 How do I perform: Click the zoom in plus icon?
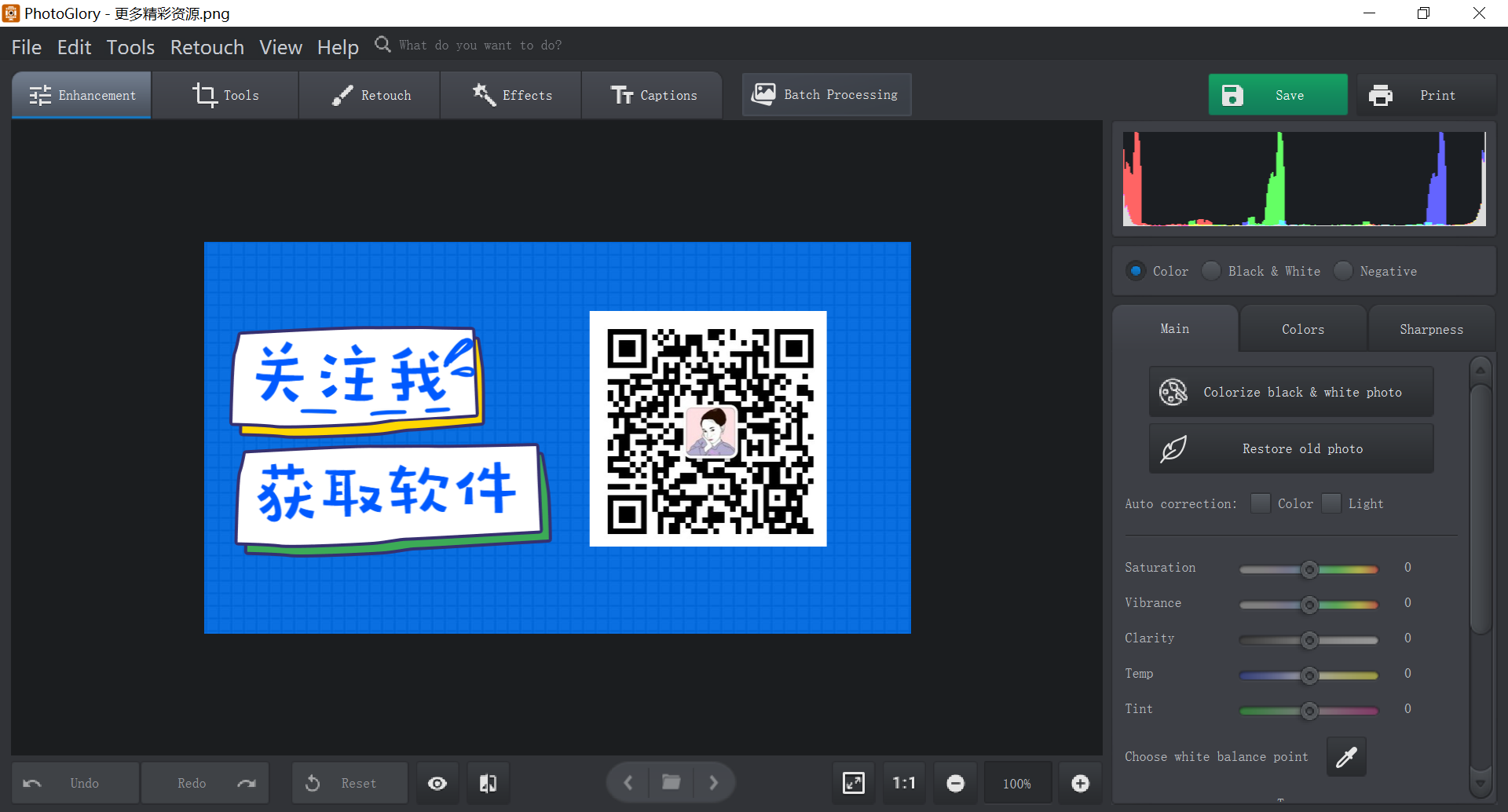(x=1081, y=783)
